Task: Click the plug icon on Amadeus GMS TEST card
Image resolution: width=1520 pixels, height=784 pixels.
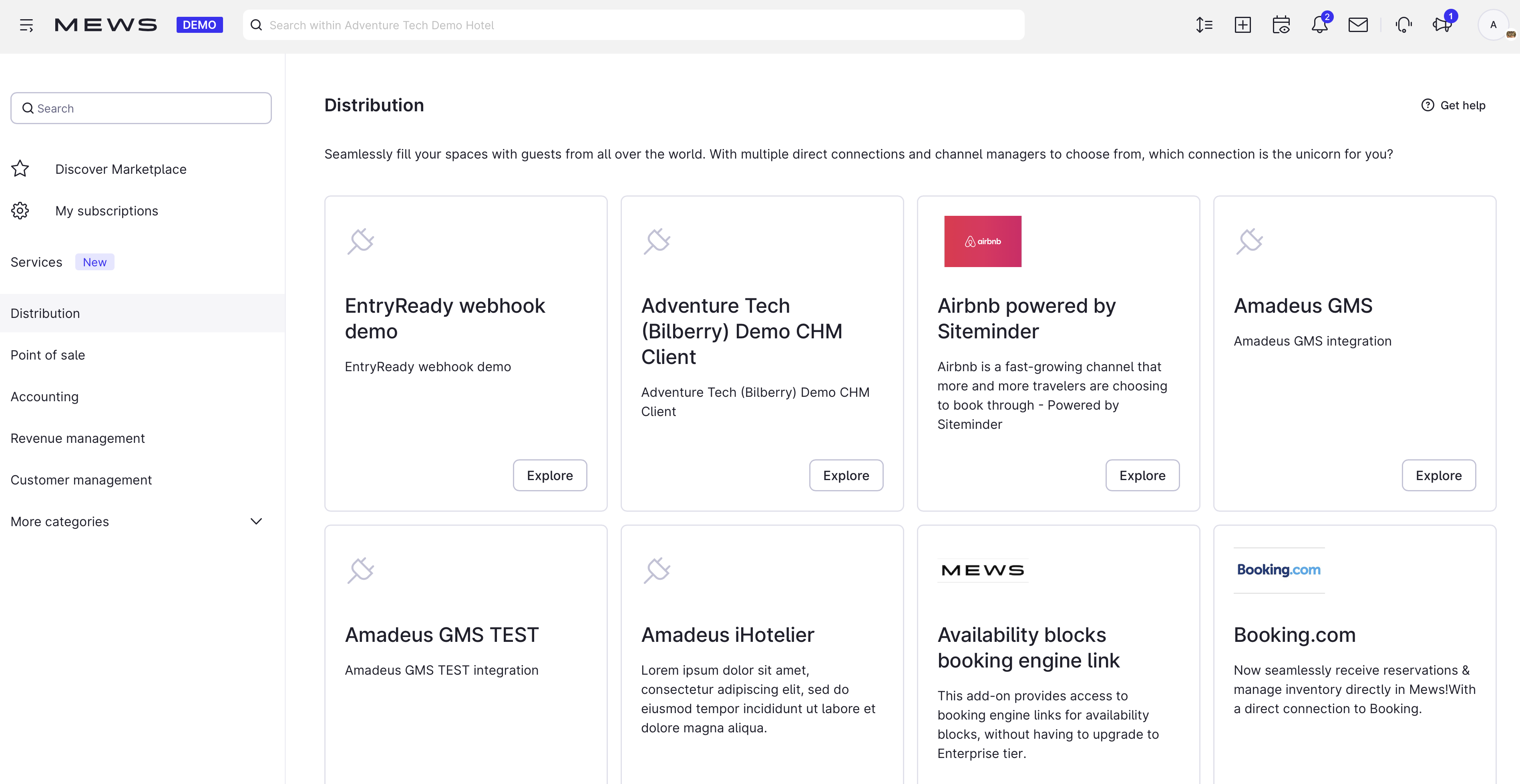Action: (360, 570)
